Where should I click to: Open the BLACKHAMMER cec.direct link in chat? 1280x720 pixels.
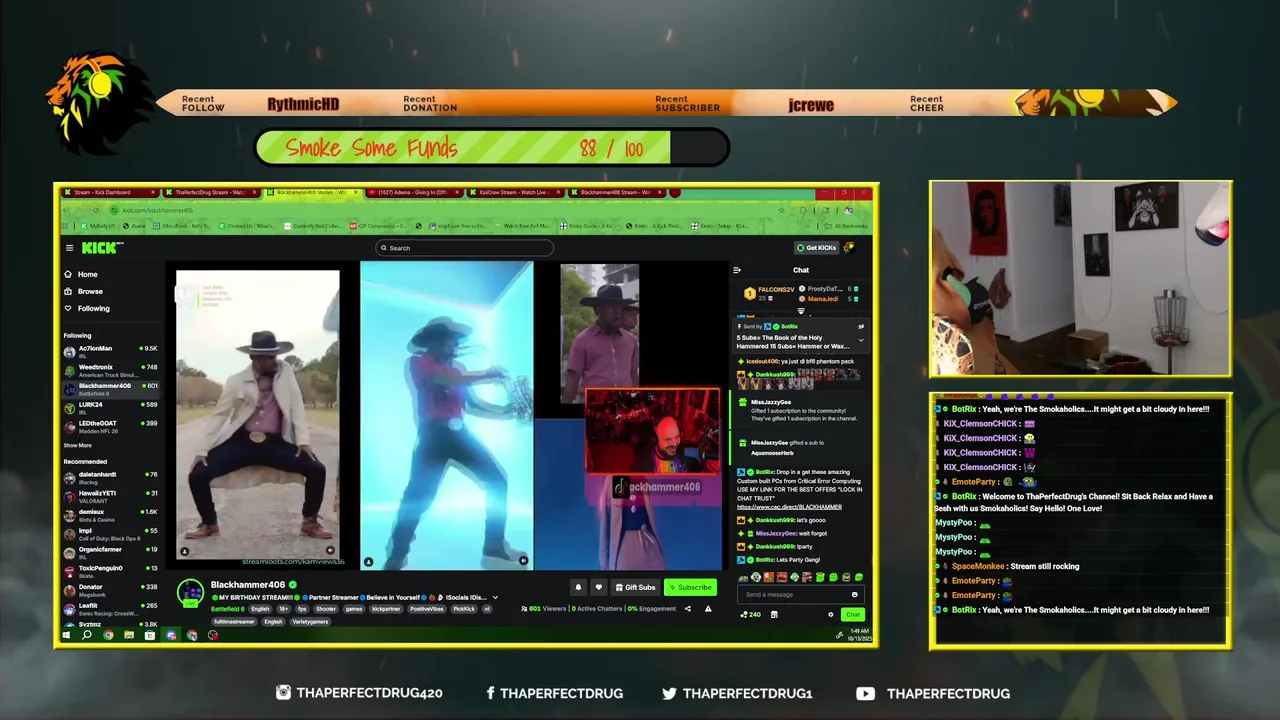click(x=789, y=507)
